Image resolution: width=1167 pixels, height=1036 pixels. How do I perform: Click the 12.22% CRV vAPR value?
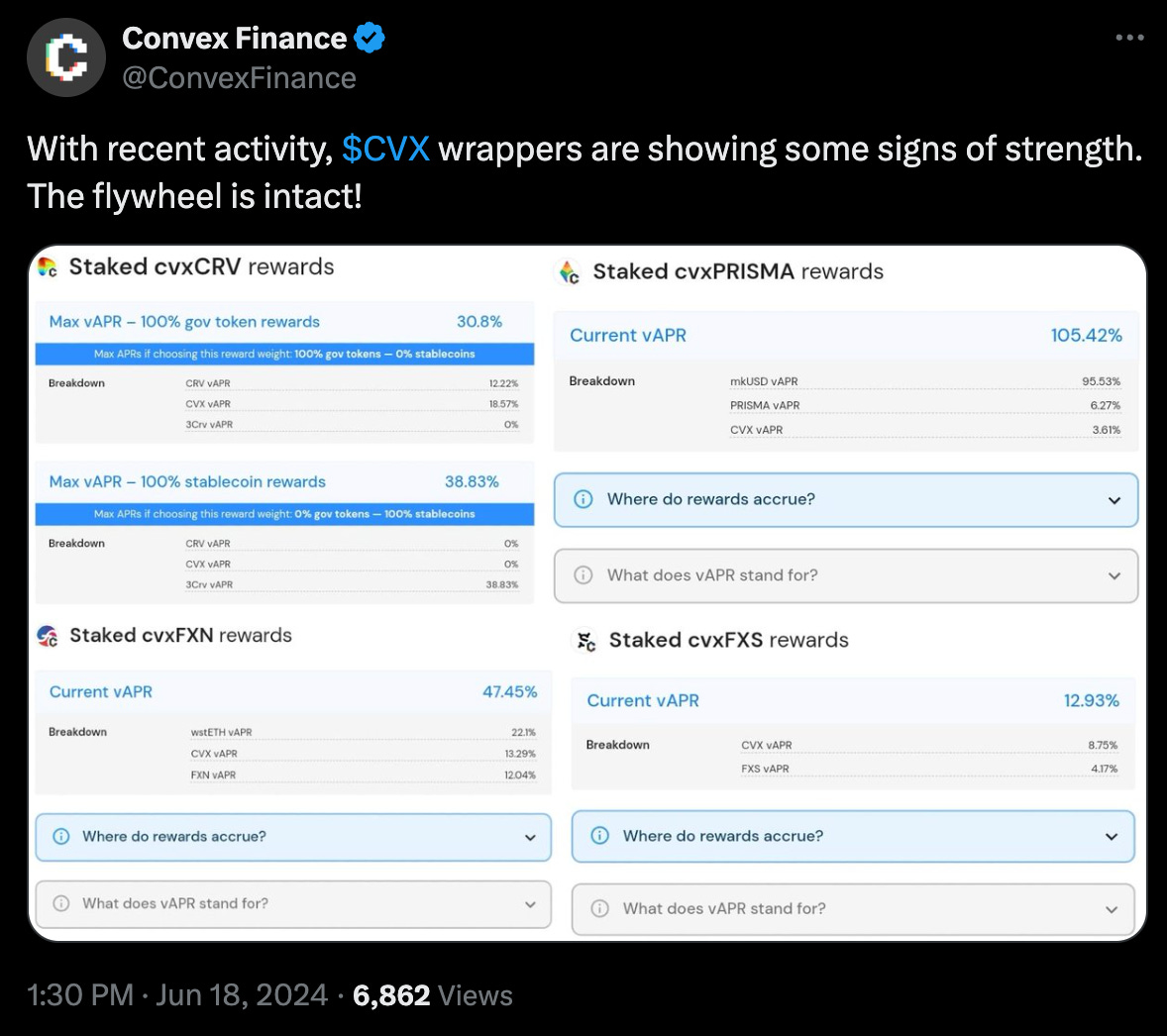(504, 383)
